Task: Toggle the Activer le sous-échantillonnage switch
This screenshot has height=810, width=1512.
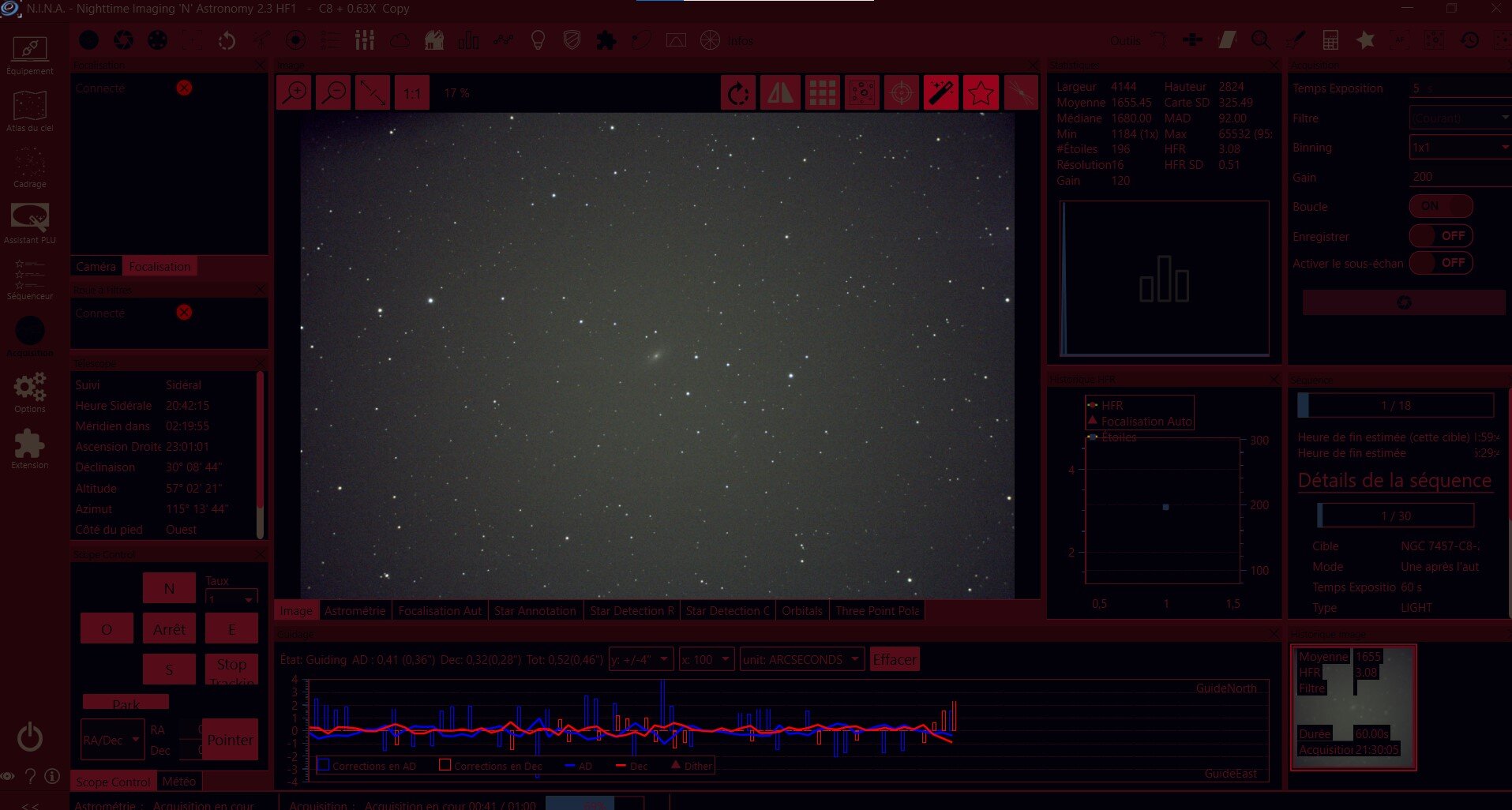Action: [1441, 263]
